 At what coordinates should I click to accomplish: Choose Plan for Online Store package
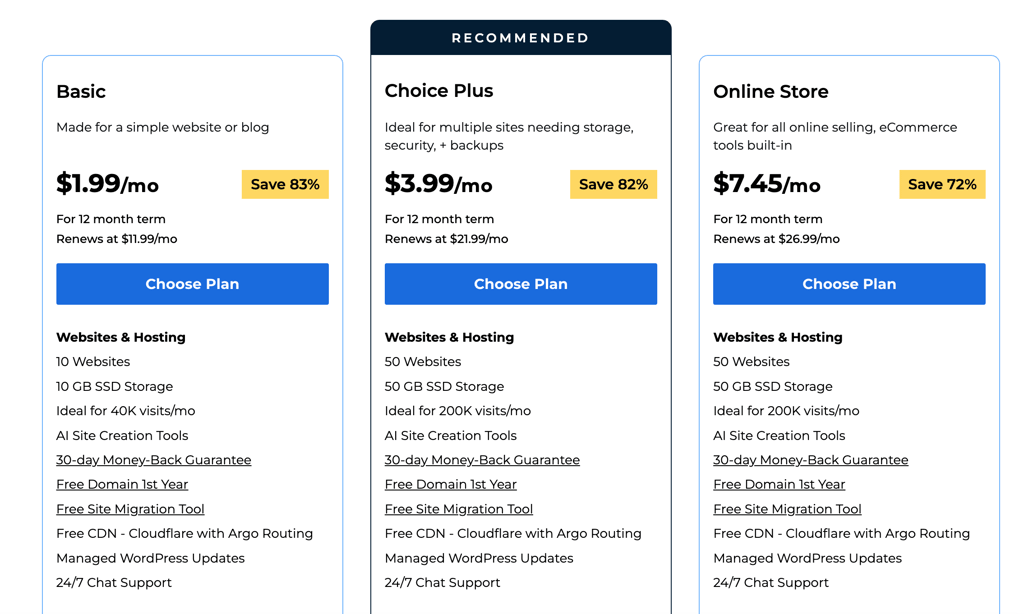coord(849,283)
